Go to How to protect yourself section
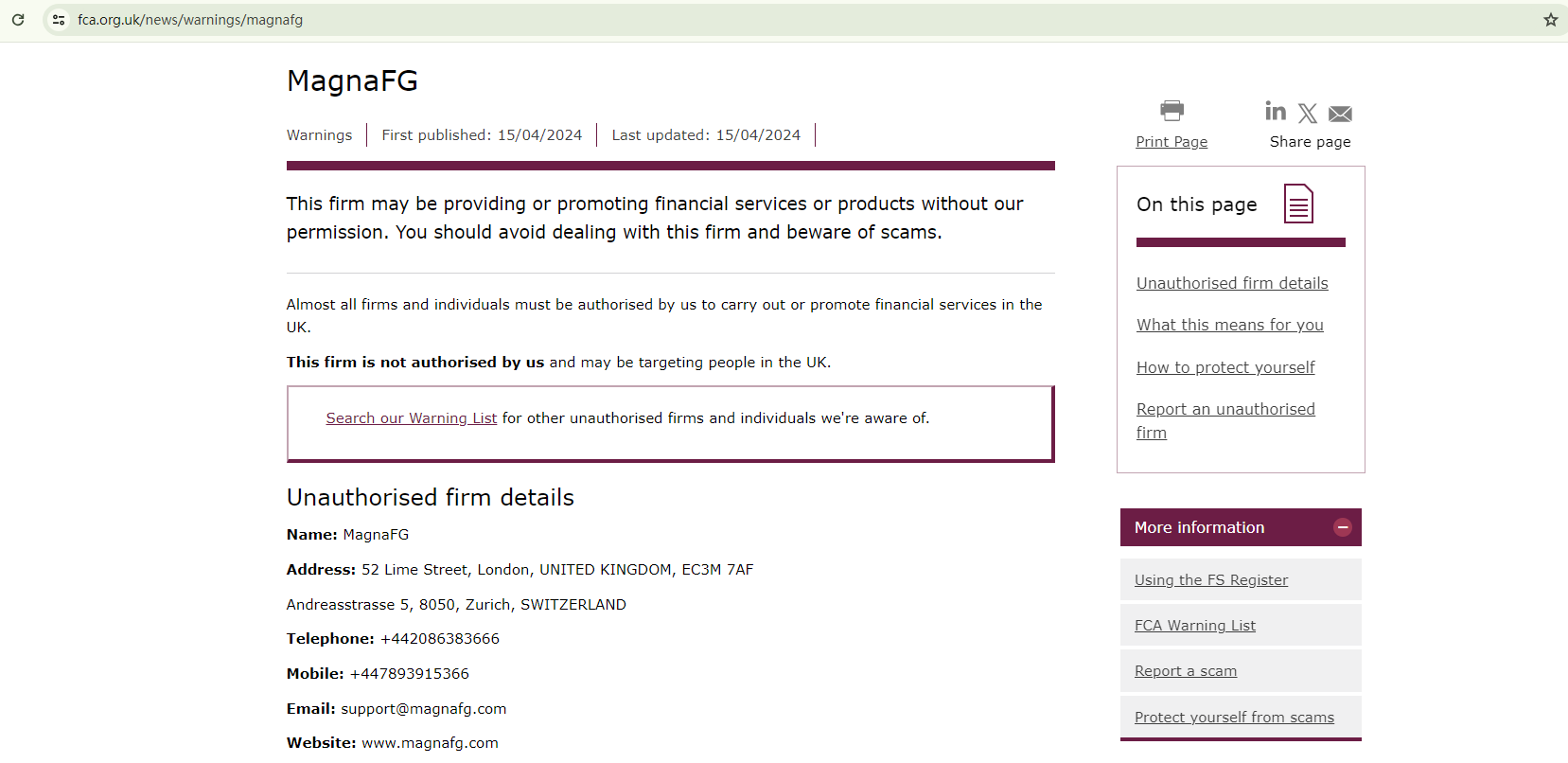 pos(1225,367)
